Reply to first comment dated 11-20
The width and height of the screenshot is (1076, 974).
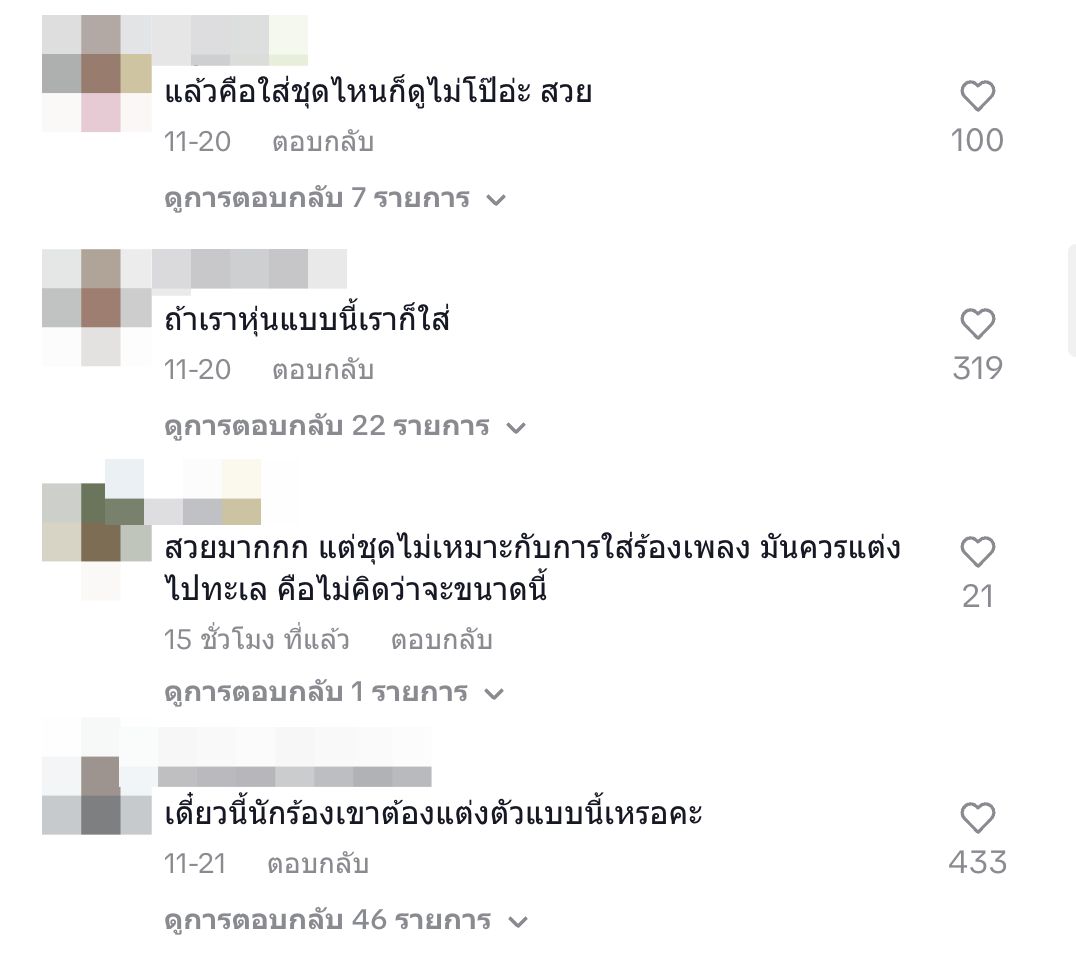pyautogui.click(x=323, y=142)
